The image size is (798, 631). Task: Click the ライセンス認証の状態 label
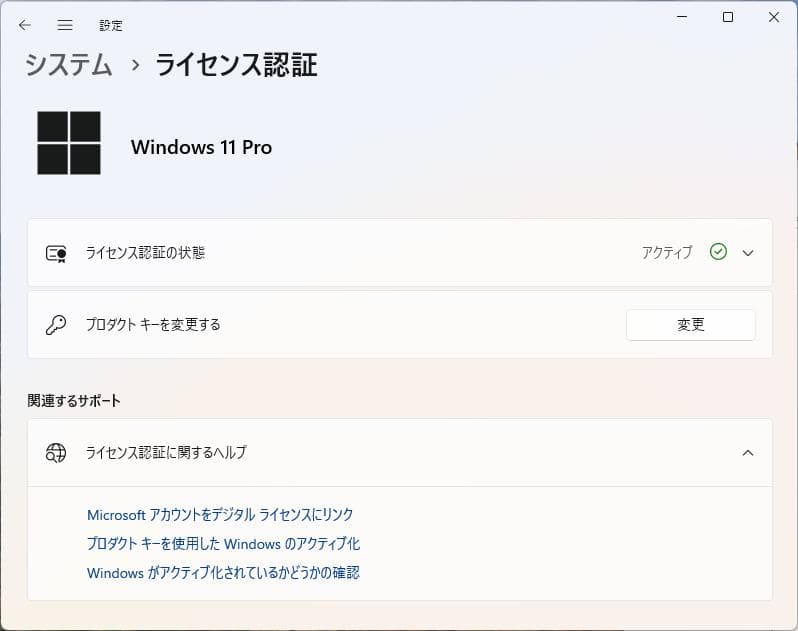click(145, 252)
